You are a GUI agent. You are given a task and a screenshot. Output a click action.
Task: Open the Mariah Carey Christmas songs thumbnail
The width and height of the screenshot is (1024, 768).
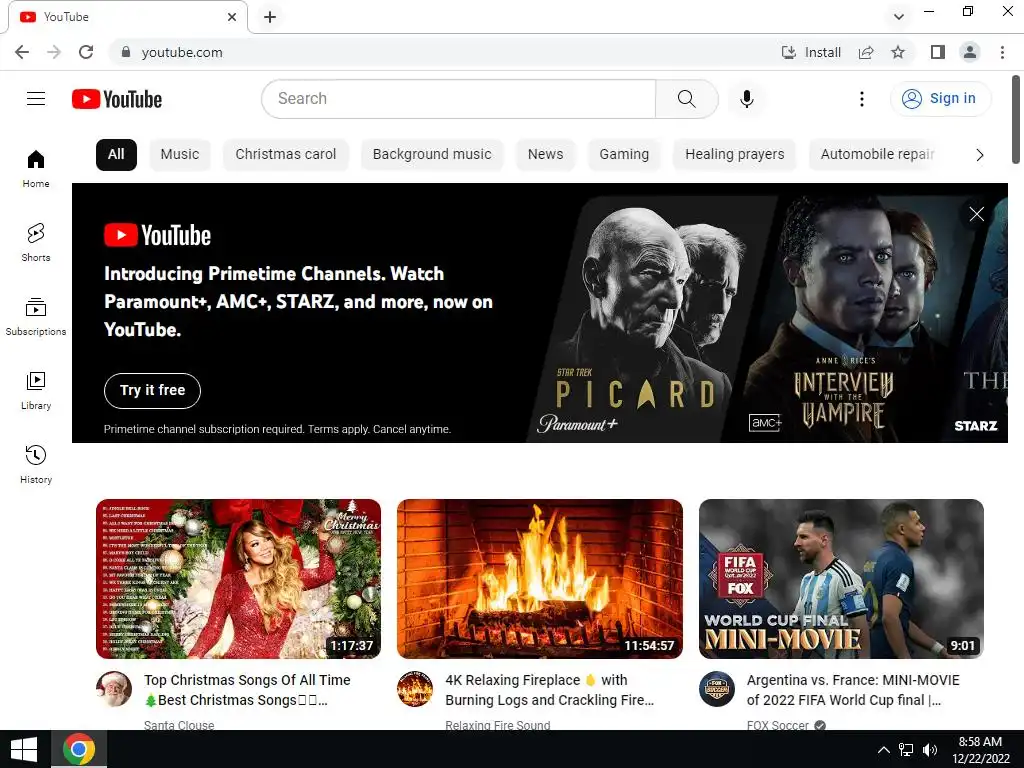click(x=238, y=579)
